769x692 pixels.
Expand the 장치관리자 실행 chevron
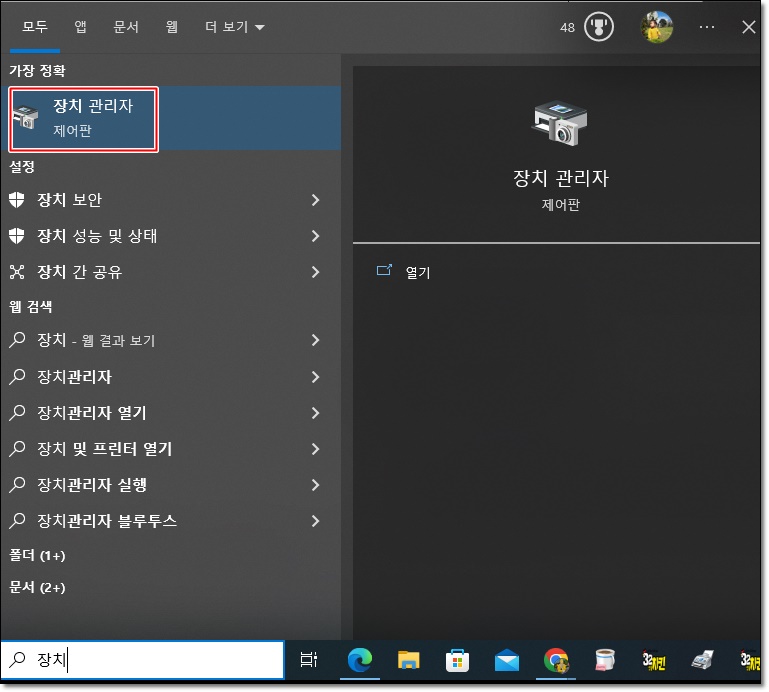[315, 485]
